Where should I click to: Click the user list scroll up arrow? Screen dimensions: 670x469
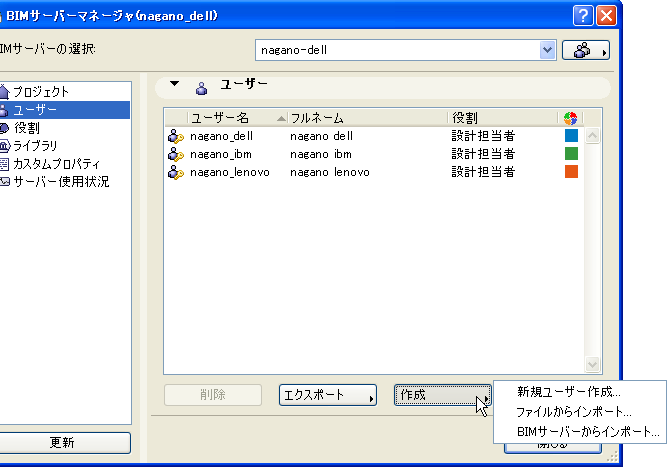pos(592,136)
